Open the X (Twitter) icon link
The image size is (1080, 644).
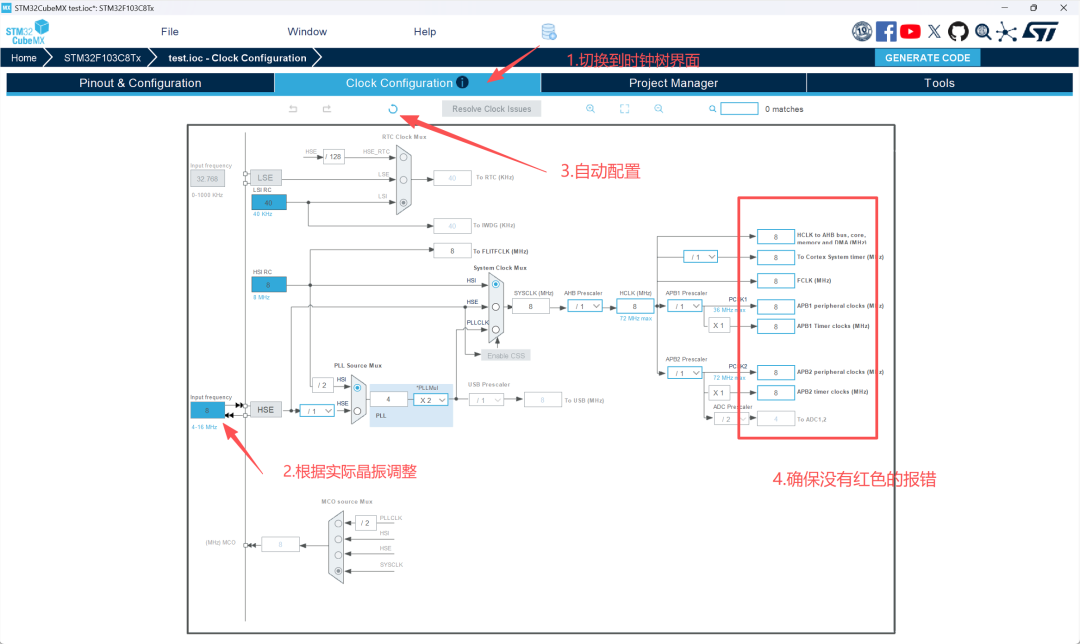934,32
